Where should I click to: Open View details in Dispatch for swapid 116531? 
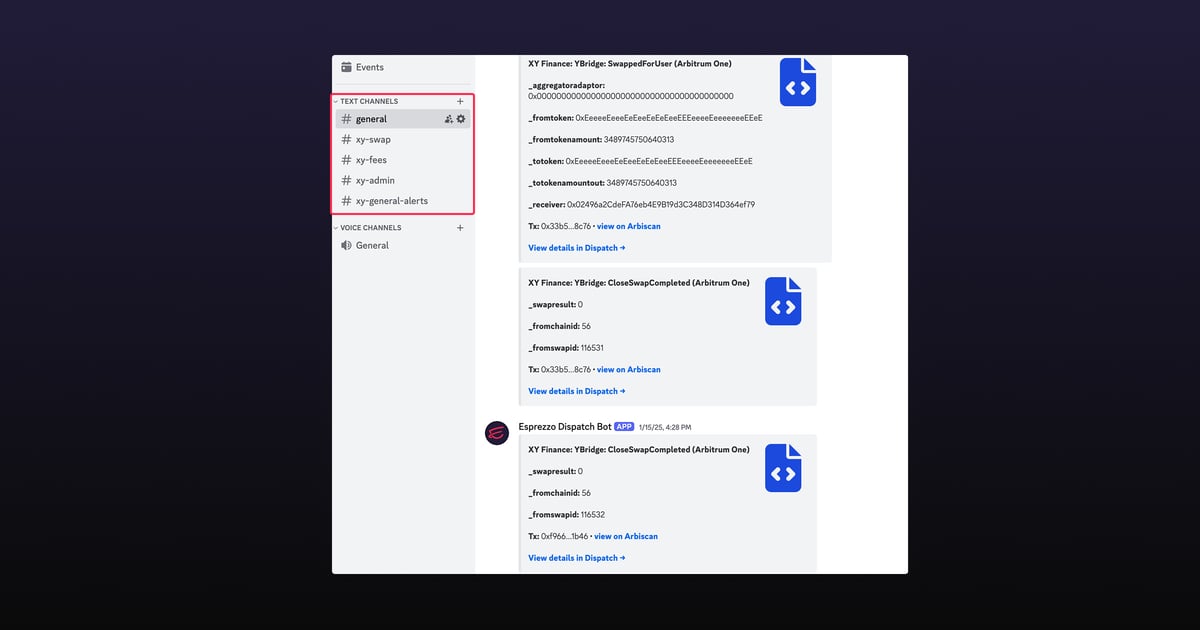577,391
